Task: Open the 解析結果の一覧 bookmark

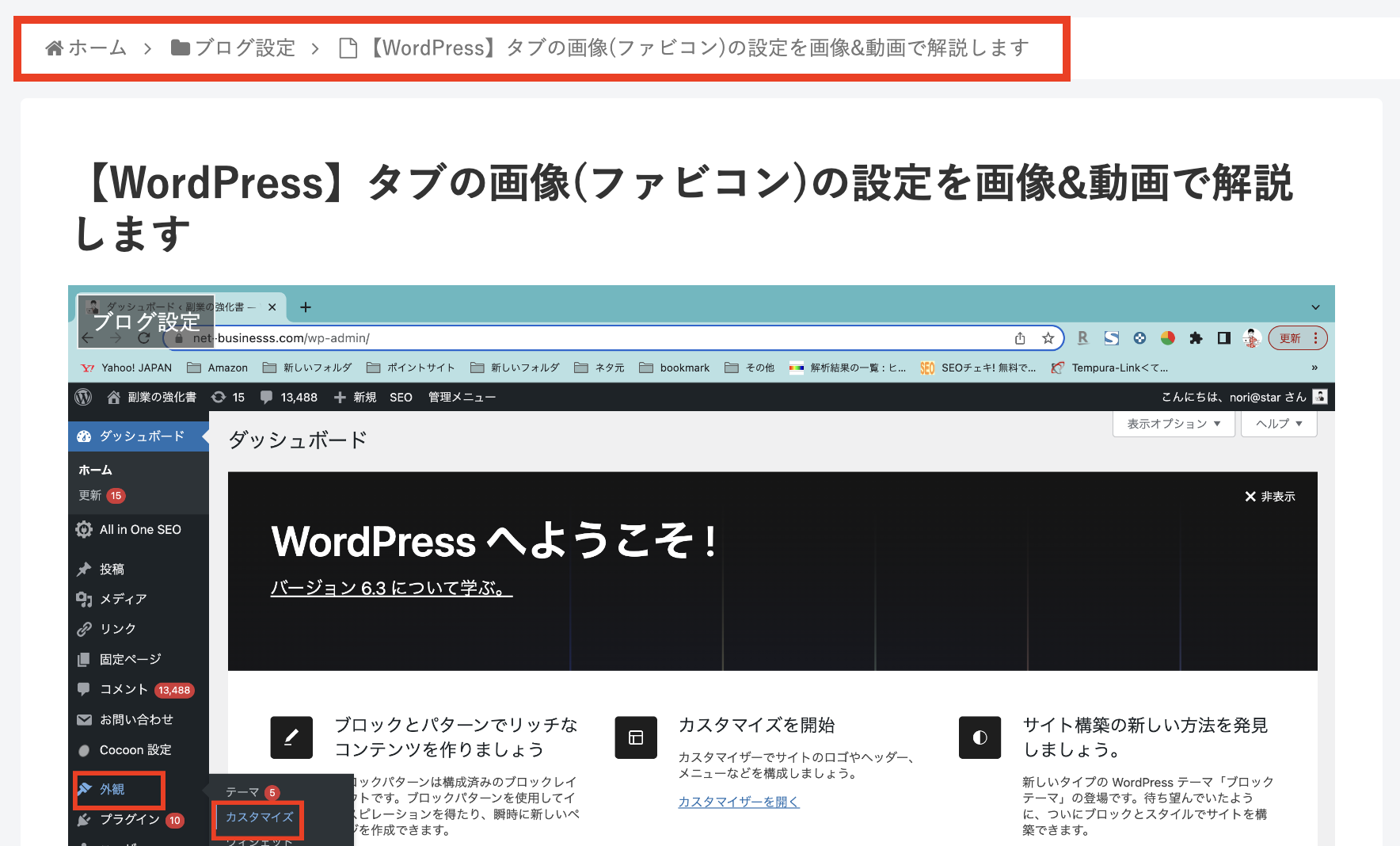Action: (848, 368)
